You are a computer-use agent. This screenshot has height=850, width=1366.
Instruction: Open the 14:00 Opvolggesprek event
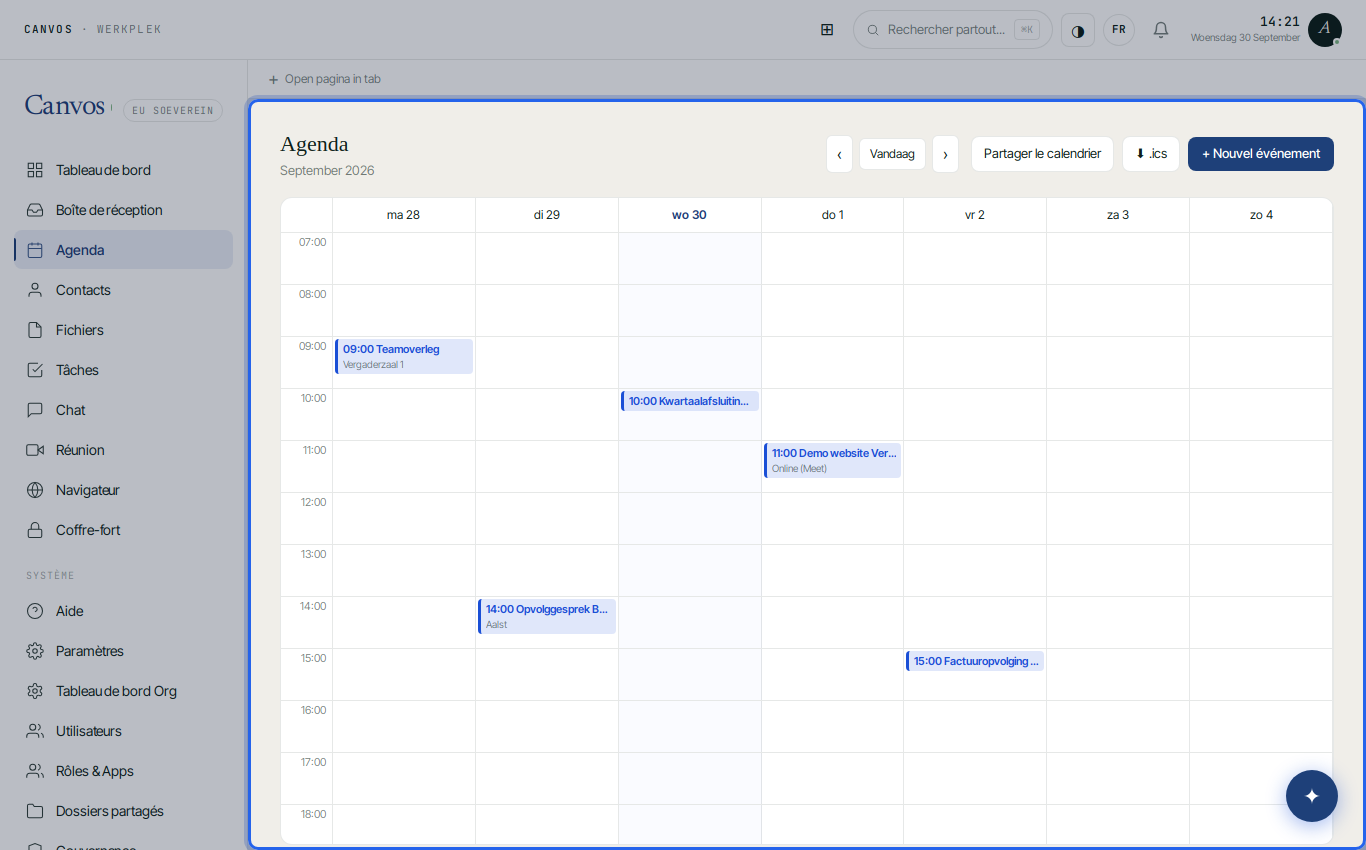point(547,616)
